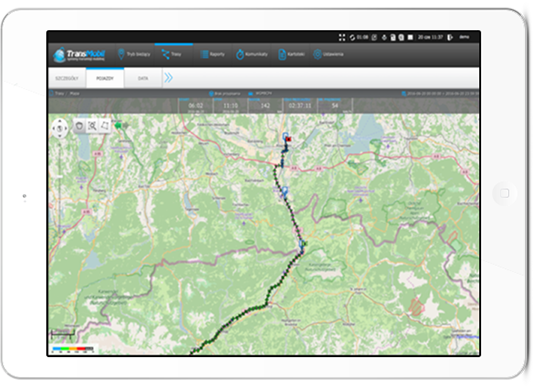Toggle fullscreen with the expand icon
Screen dimensions: 539x386
pos(342,37)
